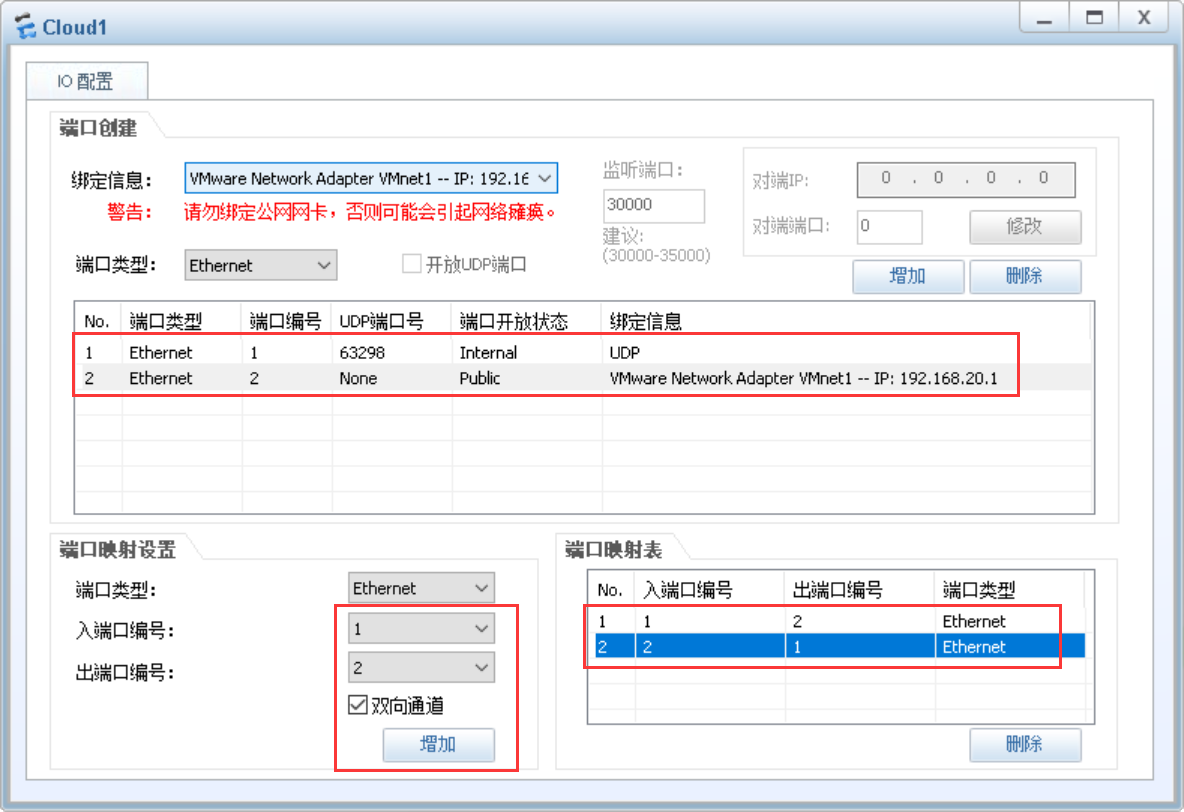The image size is (1184, 812).
Task: Click 增加 button in 端口映射设置
Action: click(439, 745)
